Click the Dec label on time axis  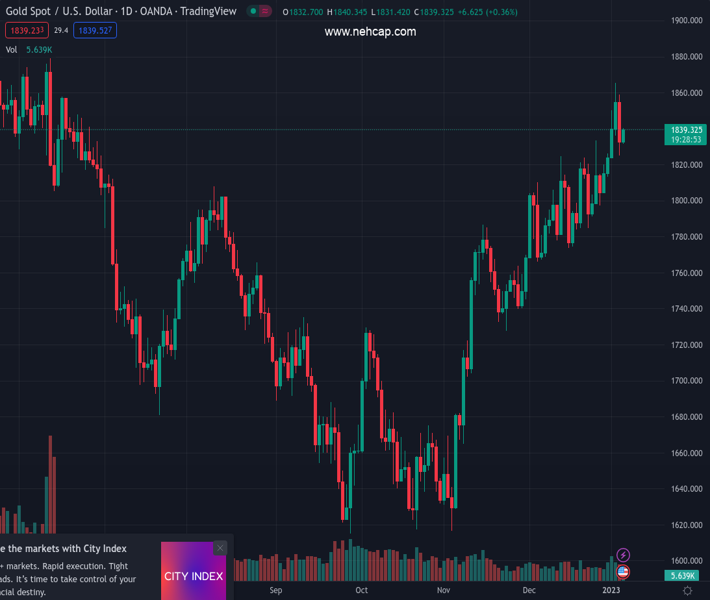coord(529,591)
